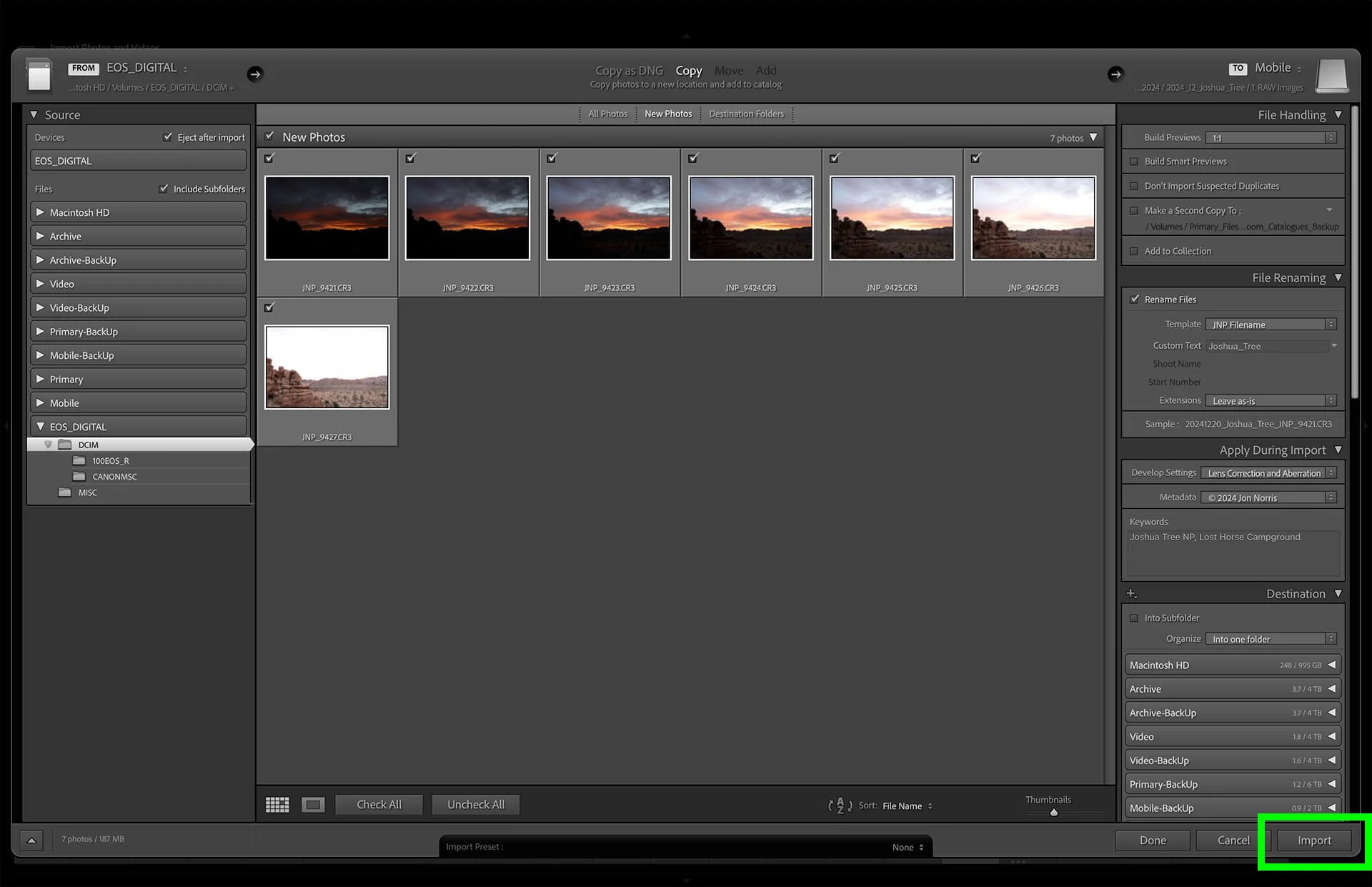The width and height of the screenshot is (1372, 887).
Task: Adjust the Thumbnails size slider
Action: click(x=1053, y=813)
